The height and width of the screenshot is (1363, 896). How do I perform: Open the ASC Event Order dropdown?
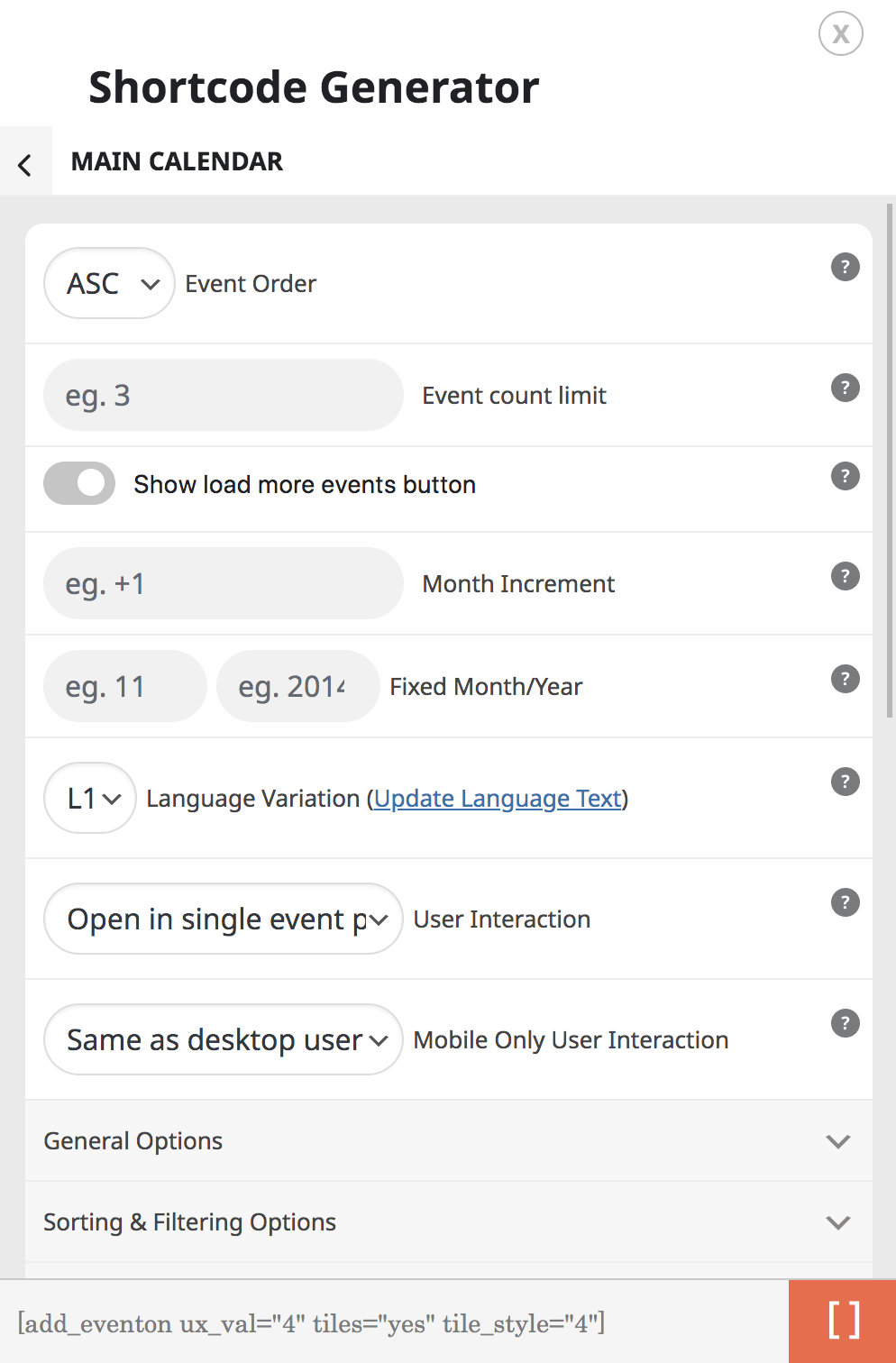click(108, 283)
